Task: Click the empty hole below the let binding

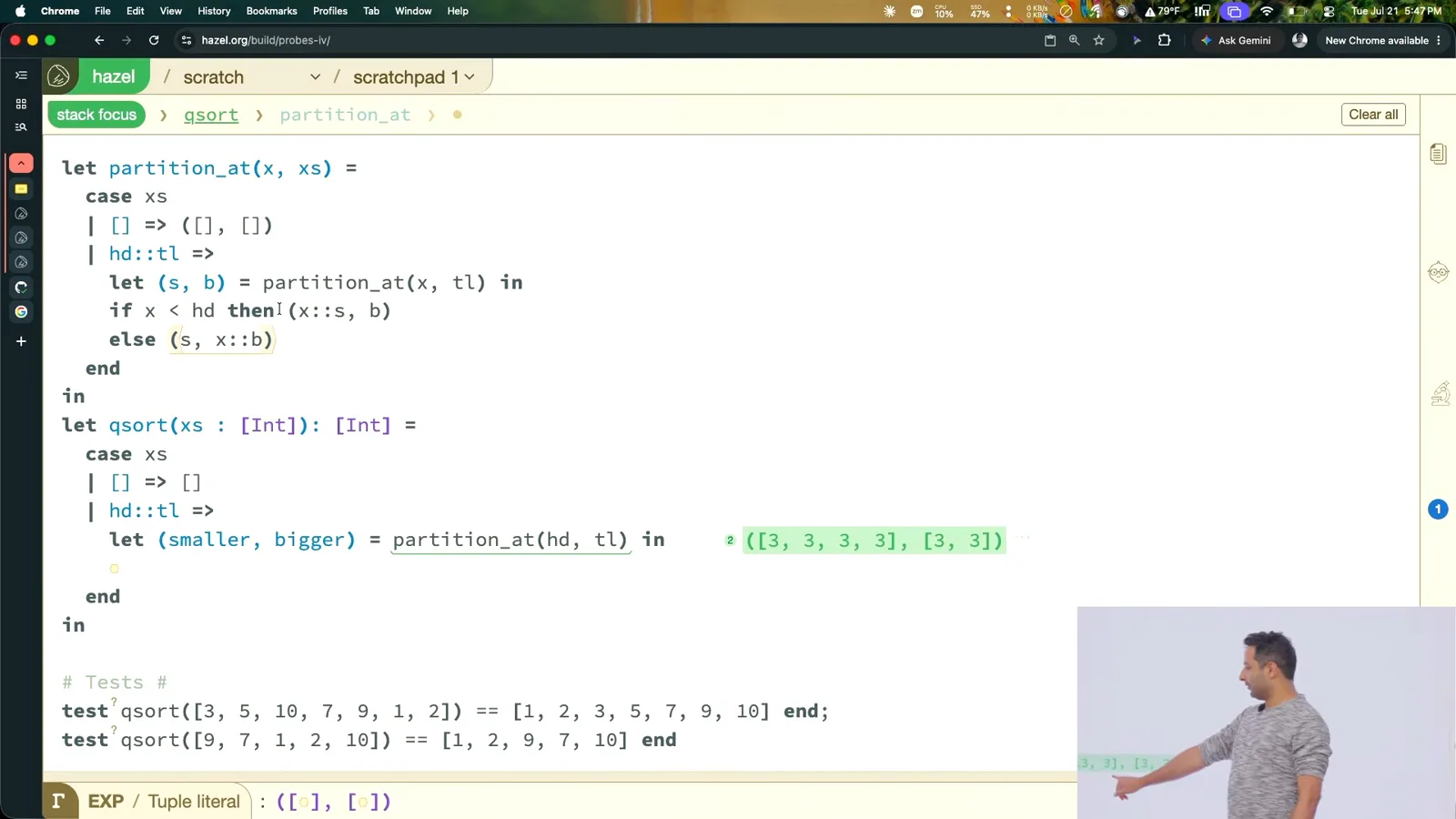Action: click(x=114, y=569)
